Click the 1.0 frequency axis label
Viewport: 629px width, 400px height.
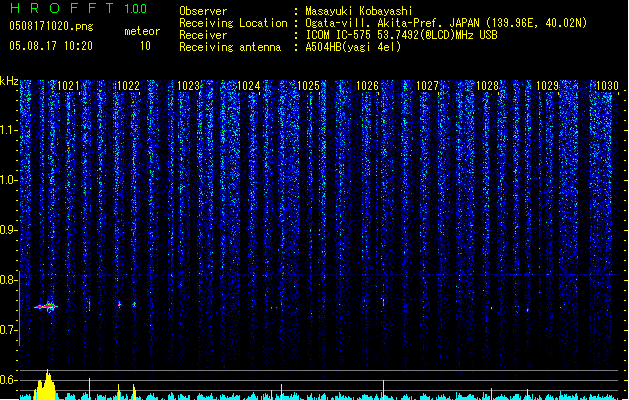8,180
